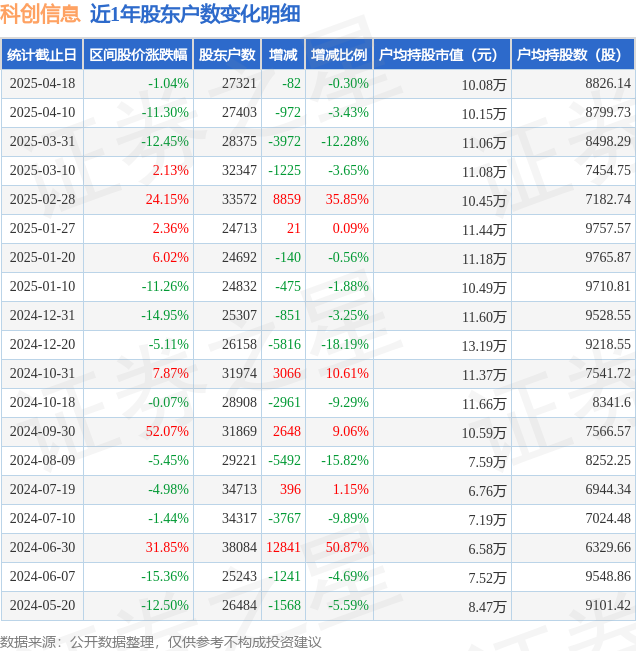Select the date cell 2024-12-20
Screen dimensions: 636x651
[x=42, y=345]
